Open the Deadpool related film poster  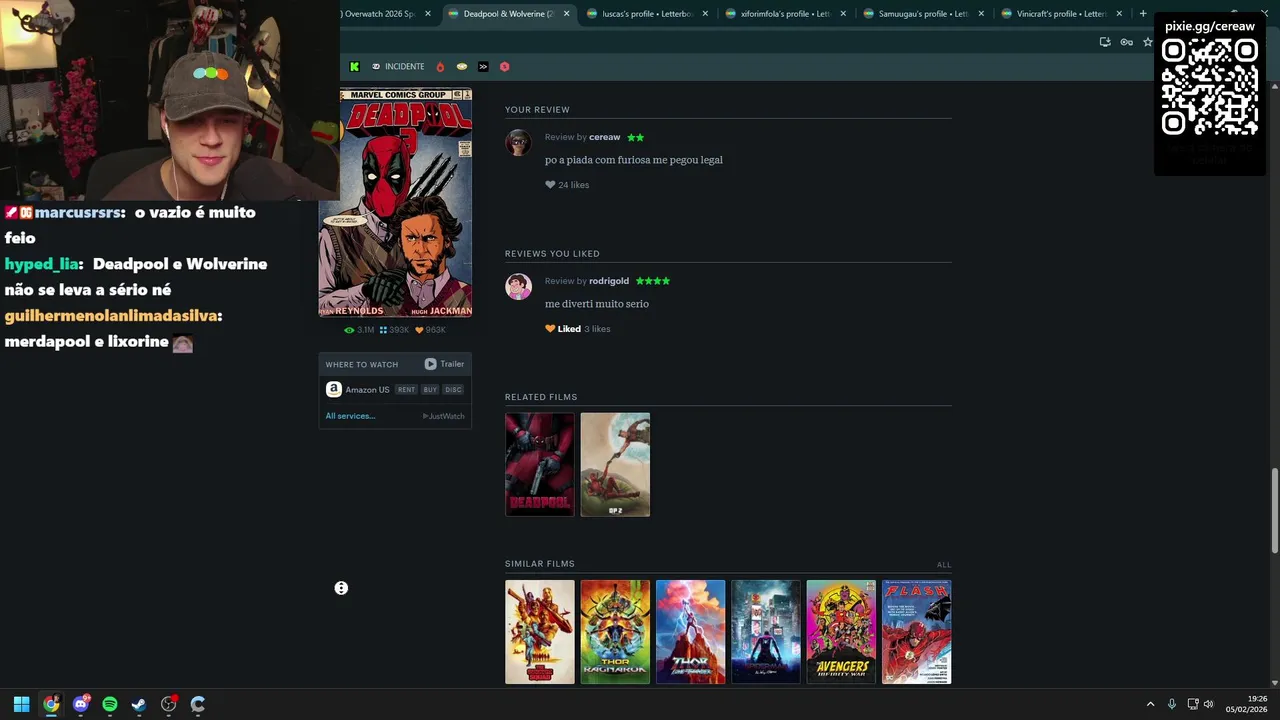coord(540,465)
